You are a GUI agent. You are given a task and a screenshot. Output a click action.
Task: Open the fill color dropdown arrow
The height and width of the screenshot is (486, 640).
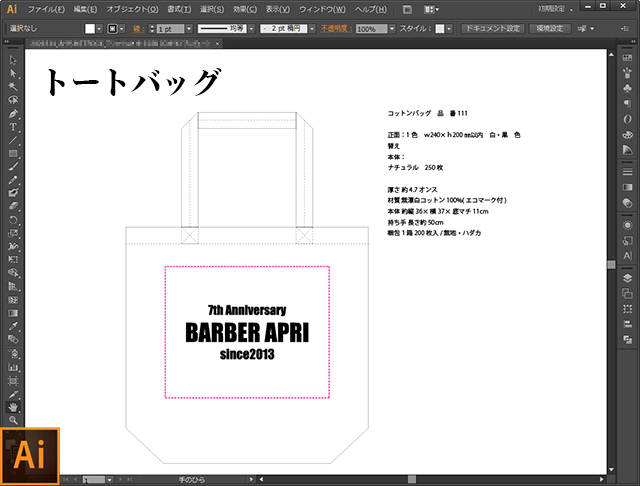tap(99, 29)
